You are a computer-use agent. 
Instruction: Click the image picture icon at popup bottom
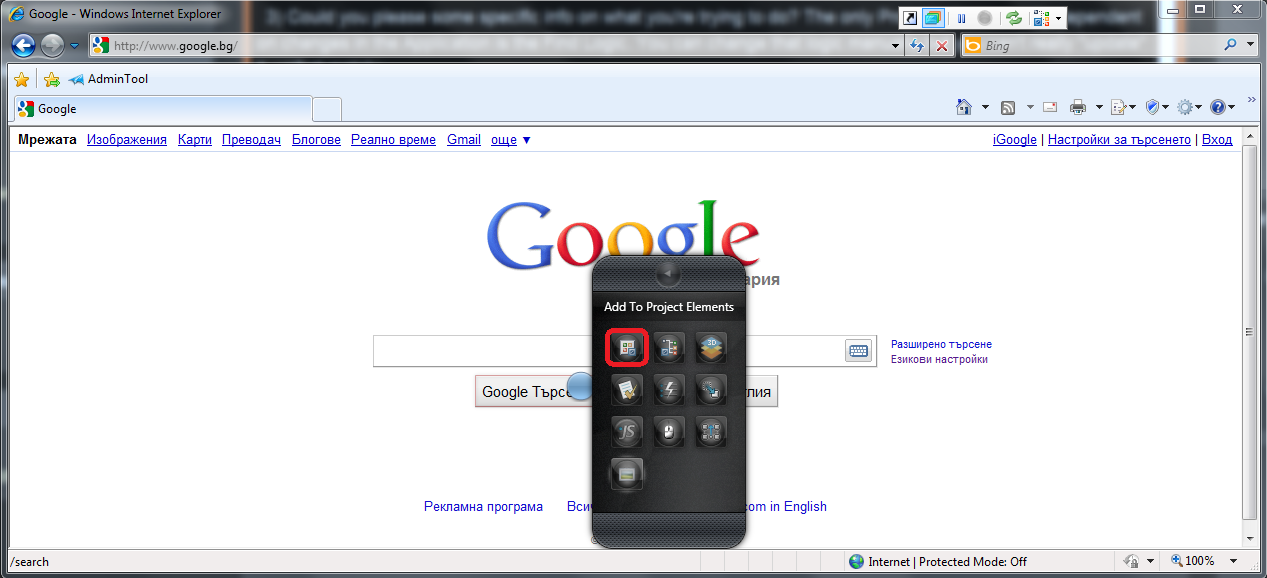pos(627,474)
